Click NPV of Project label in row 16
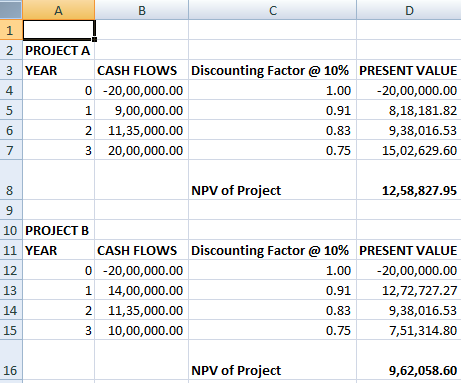The image size is (461, 383). point(272,360)
